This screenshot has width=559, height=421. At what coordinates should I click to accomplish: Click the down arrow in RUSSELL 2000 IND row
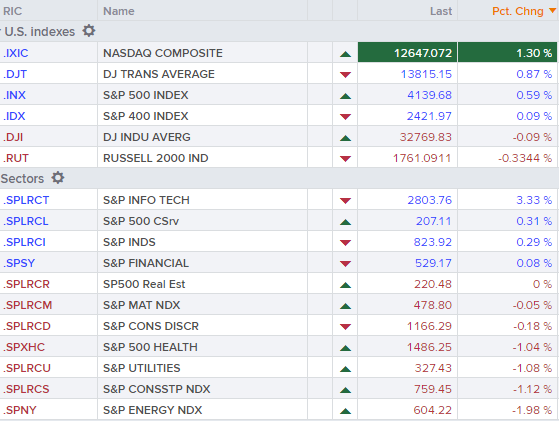pos(345,159)
